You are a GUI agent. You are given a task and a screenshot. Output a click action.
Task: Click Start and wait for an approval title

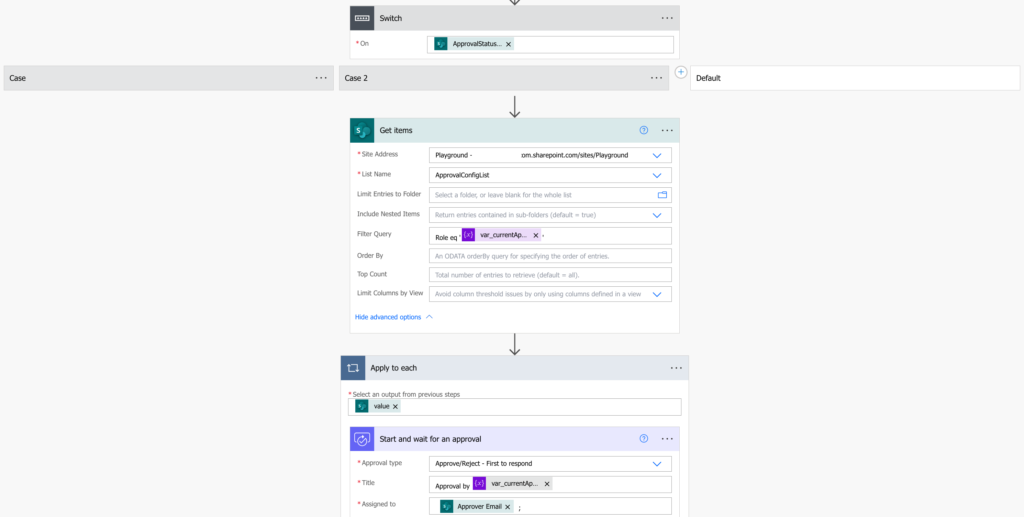point(430,439)
